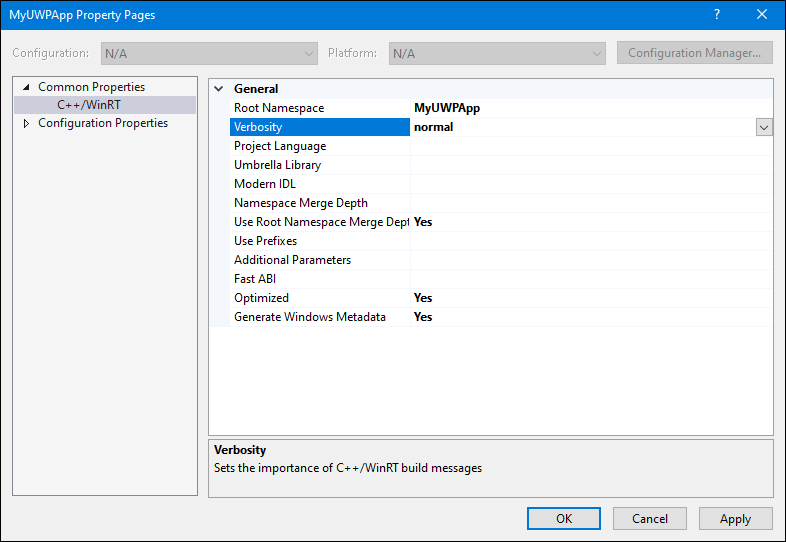Image resolution: width=786 pixels, height=542 pixels.
Task: Open the Verbosity value dropdown arrow
Action: click(763, 127)
